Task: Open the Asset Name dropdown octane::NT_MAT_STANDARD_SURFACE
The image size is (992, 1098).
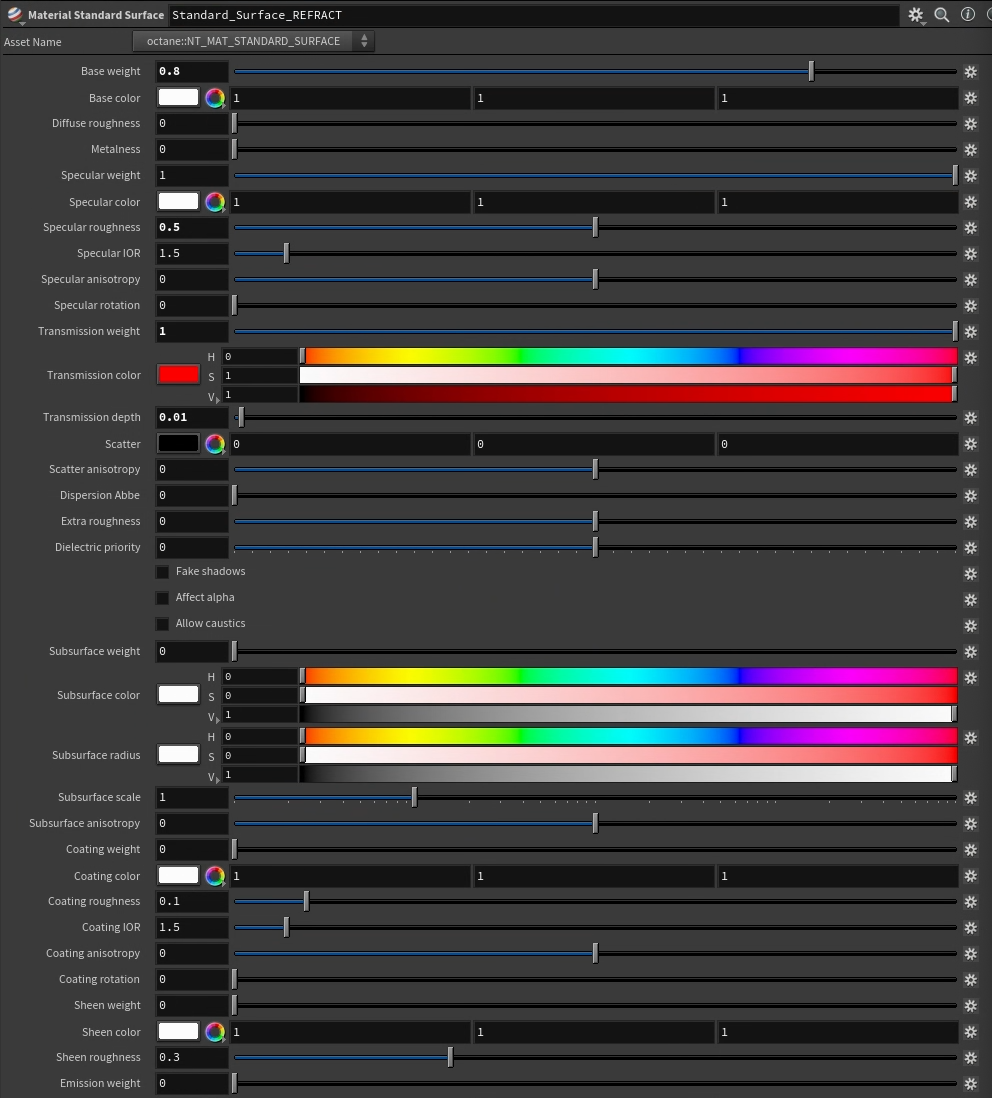Action: click(253, 41)
